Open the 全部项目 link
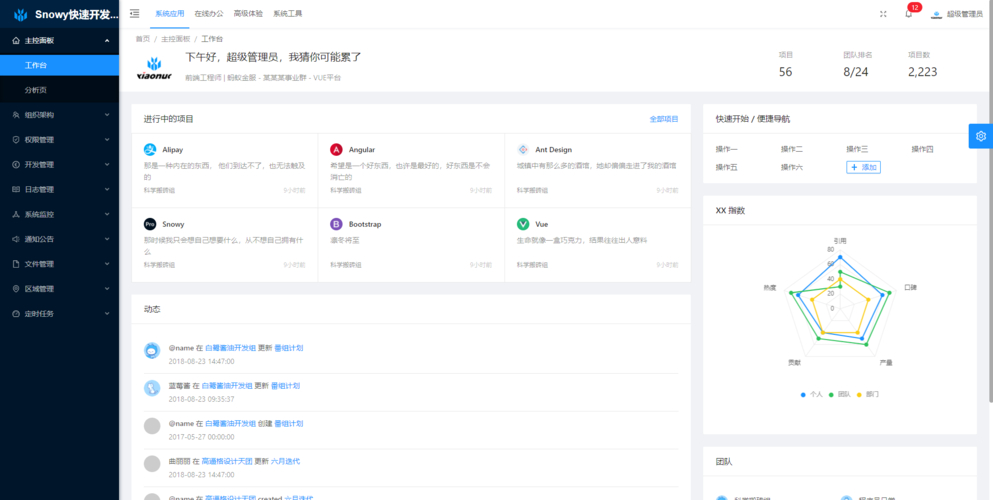This screenshot has width=993, height=500. (664, 119)
